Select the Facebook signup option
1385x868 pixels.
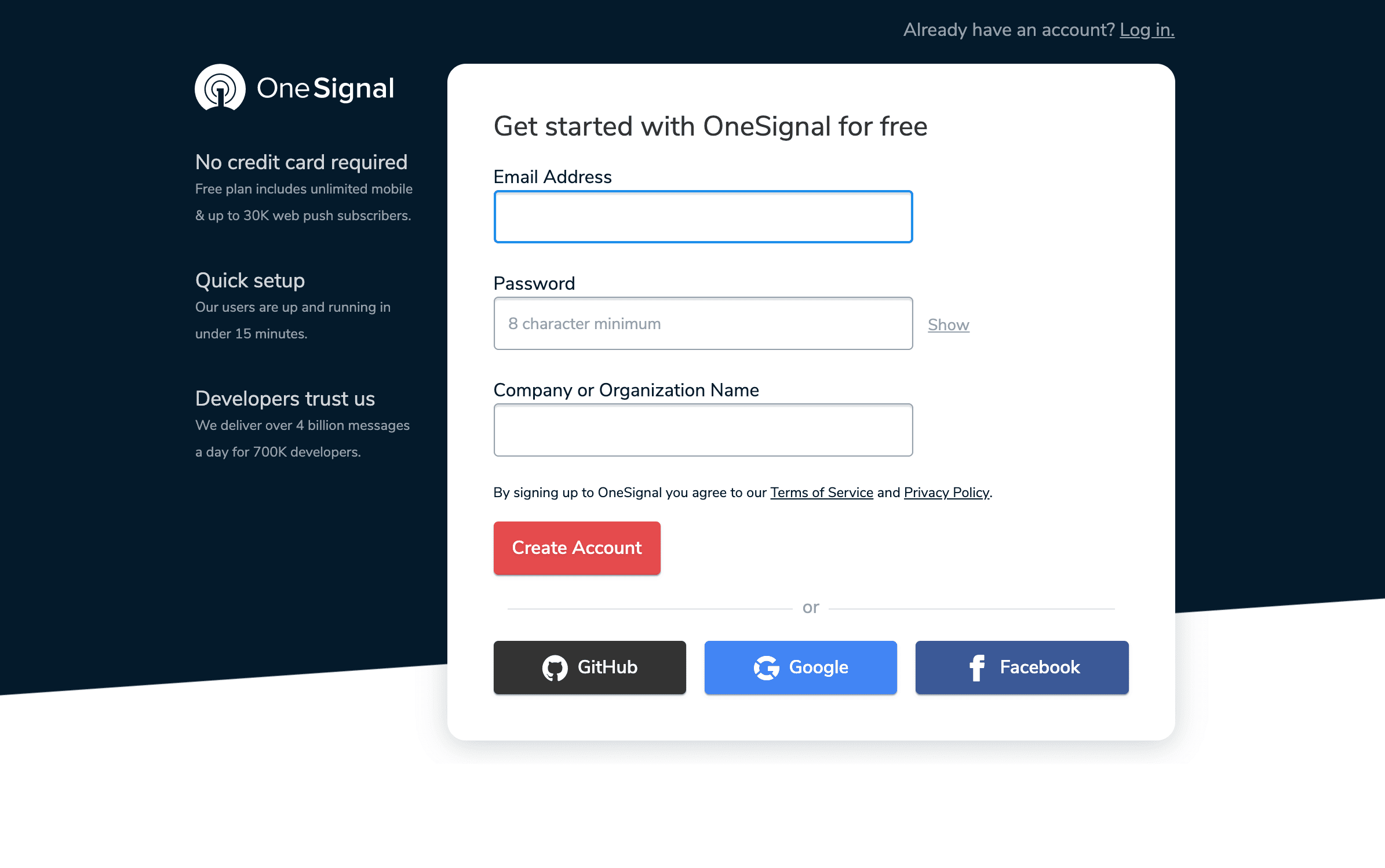click(1021, 667)
